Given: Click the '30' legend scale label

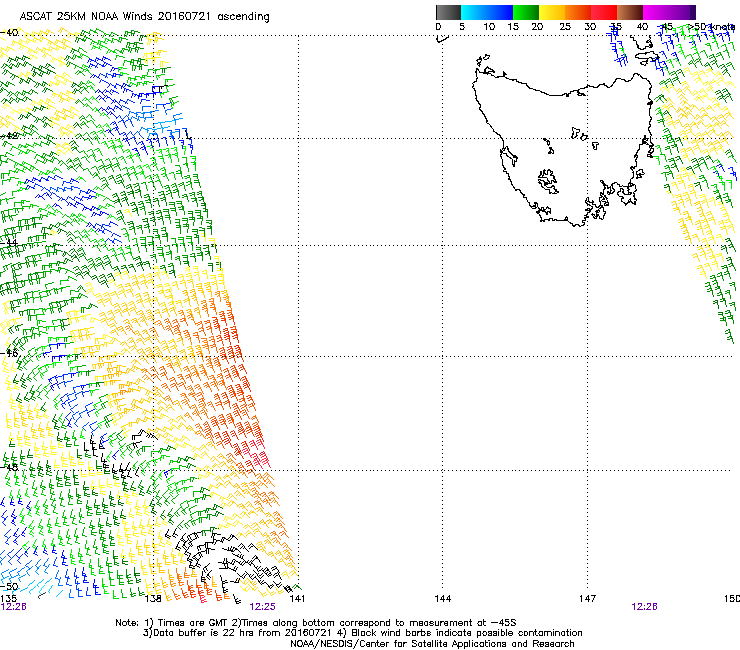Looking at the screenshot, I should [590, 27].
